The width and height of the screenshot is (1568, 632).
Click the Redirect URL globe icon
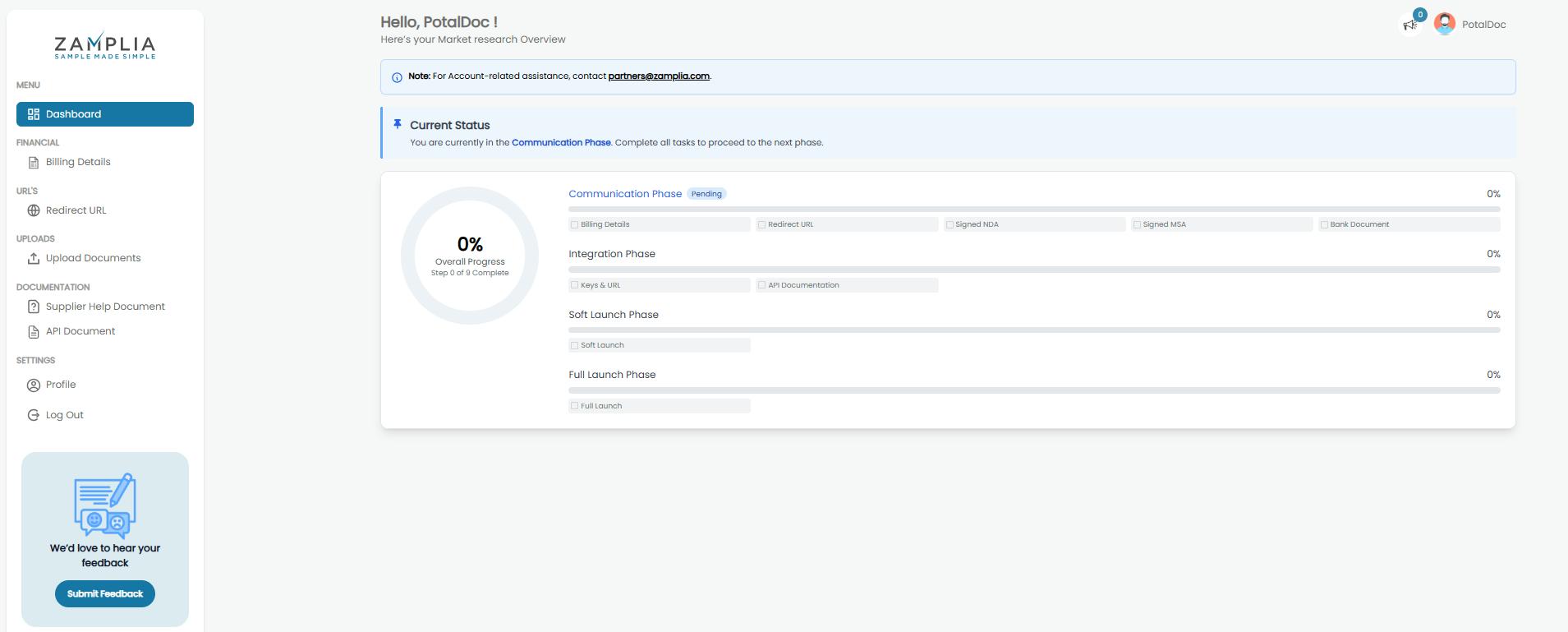[x=34, y=210]
